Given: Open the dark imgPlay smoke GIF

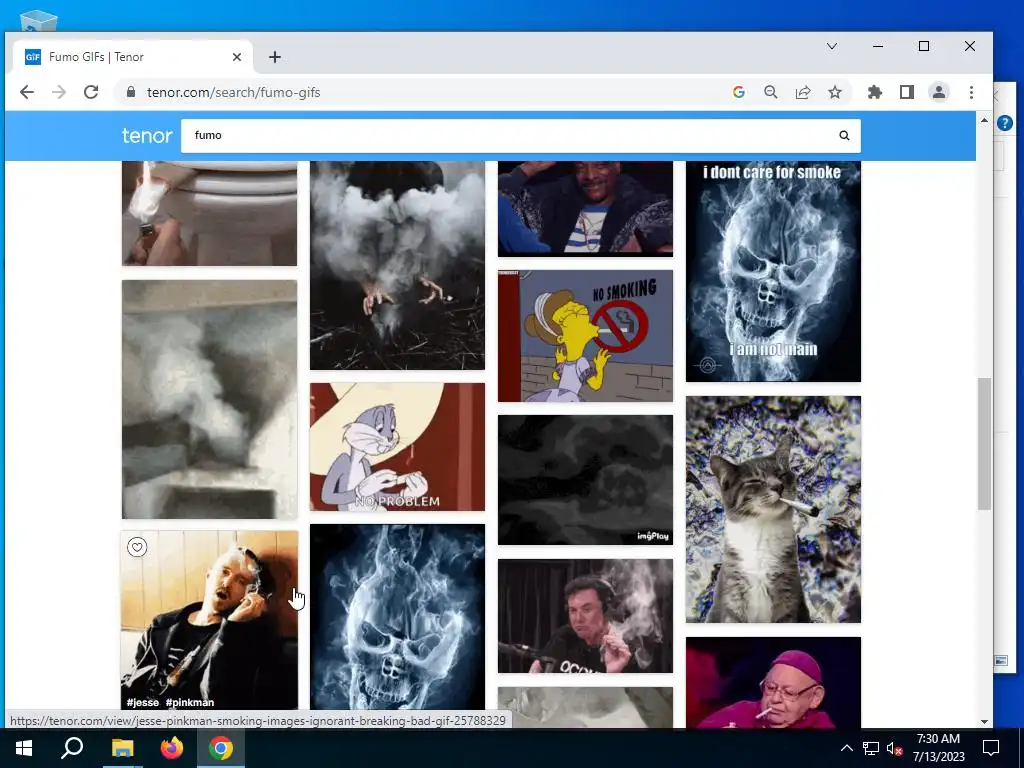Looking at the screenshot, I should click(585, 480).
